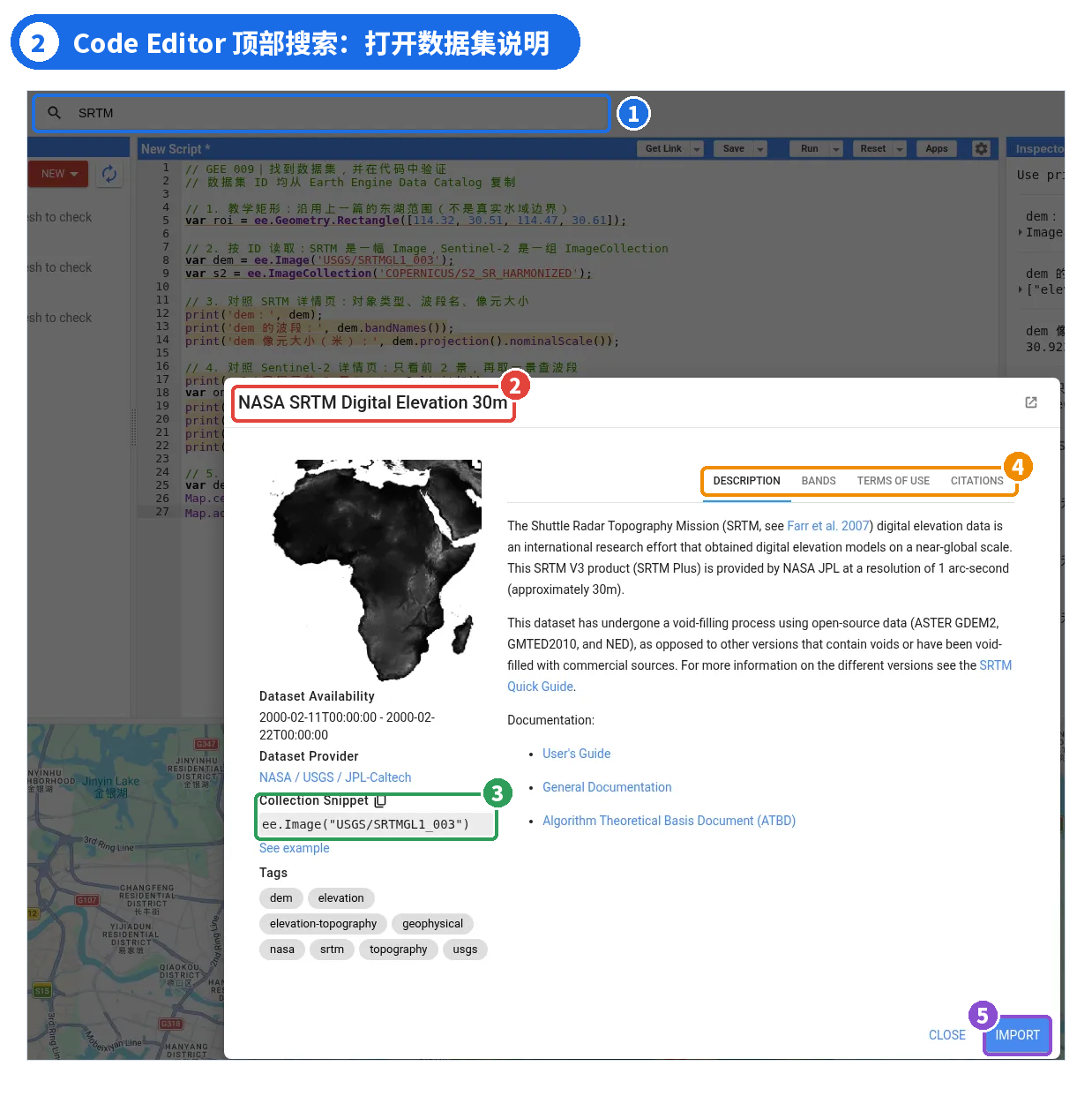
Task: Select the ee.Image snippet text field
Action: pyautogui.click(x=376, y=824)
